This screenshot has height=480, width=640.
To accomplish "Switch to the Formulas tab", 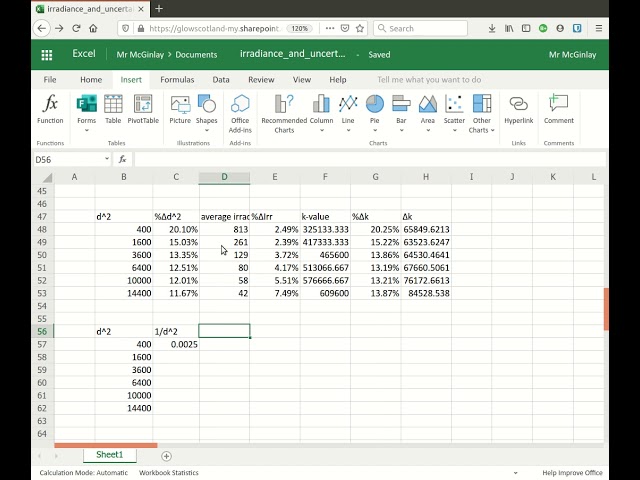I will point(177,80).
